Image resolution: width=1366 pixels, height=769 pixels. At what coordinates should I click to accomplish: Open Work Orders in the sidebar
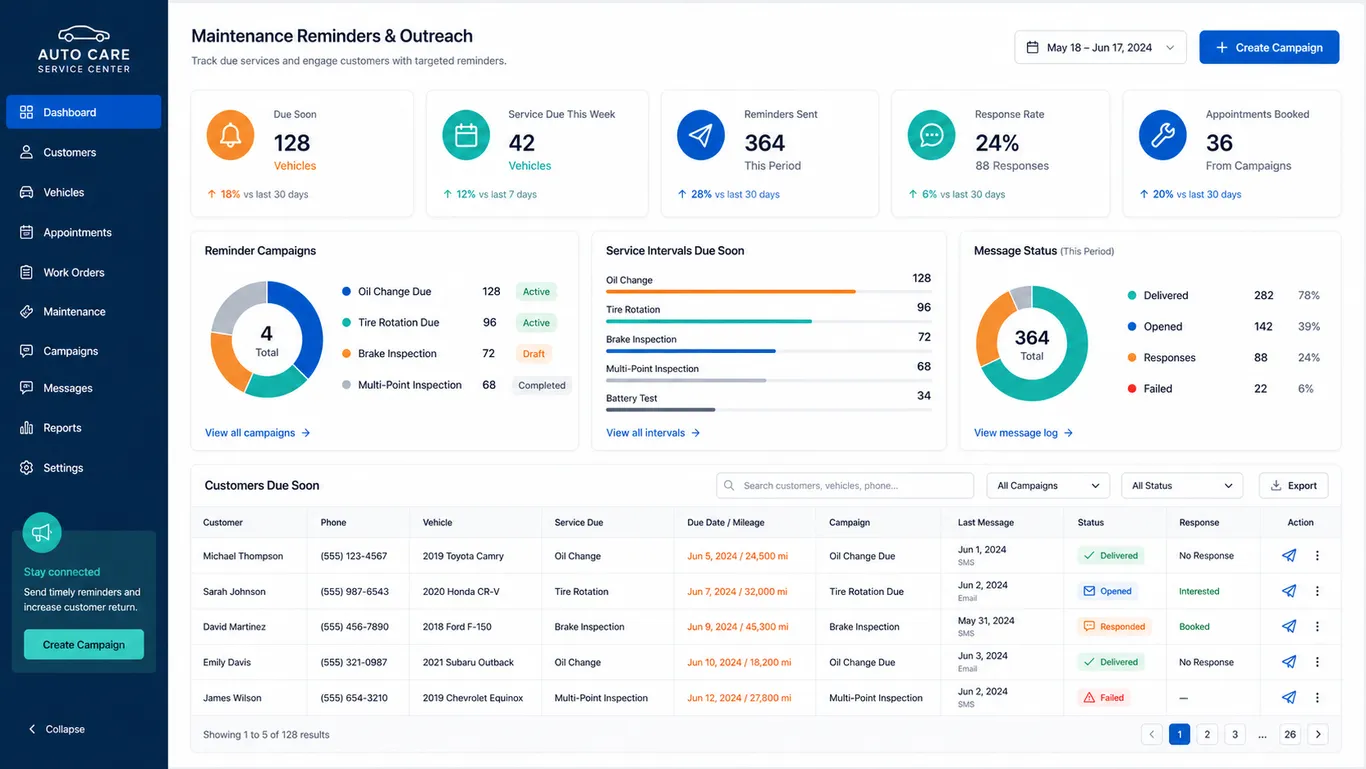(x=84, y=272)
